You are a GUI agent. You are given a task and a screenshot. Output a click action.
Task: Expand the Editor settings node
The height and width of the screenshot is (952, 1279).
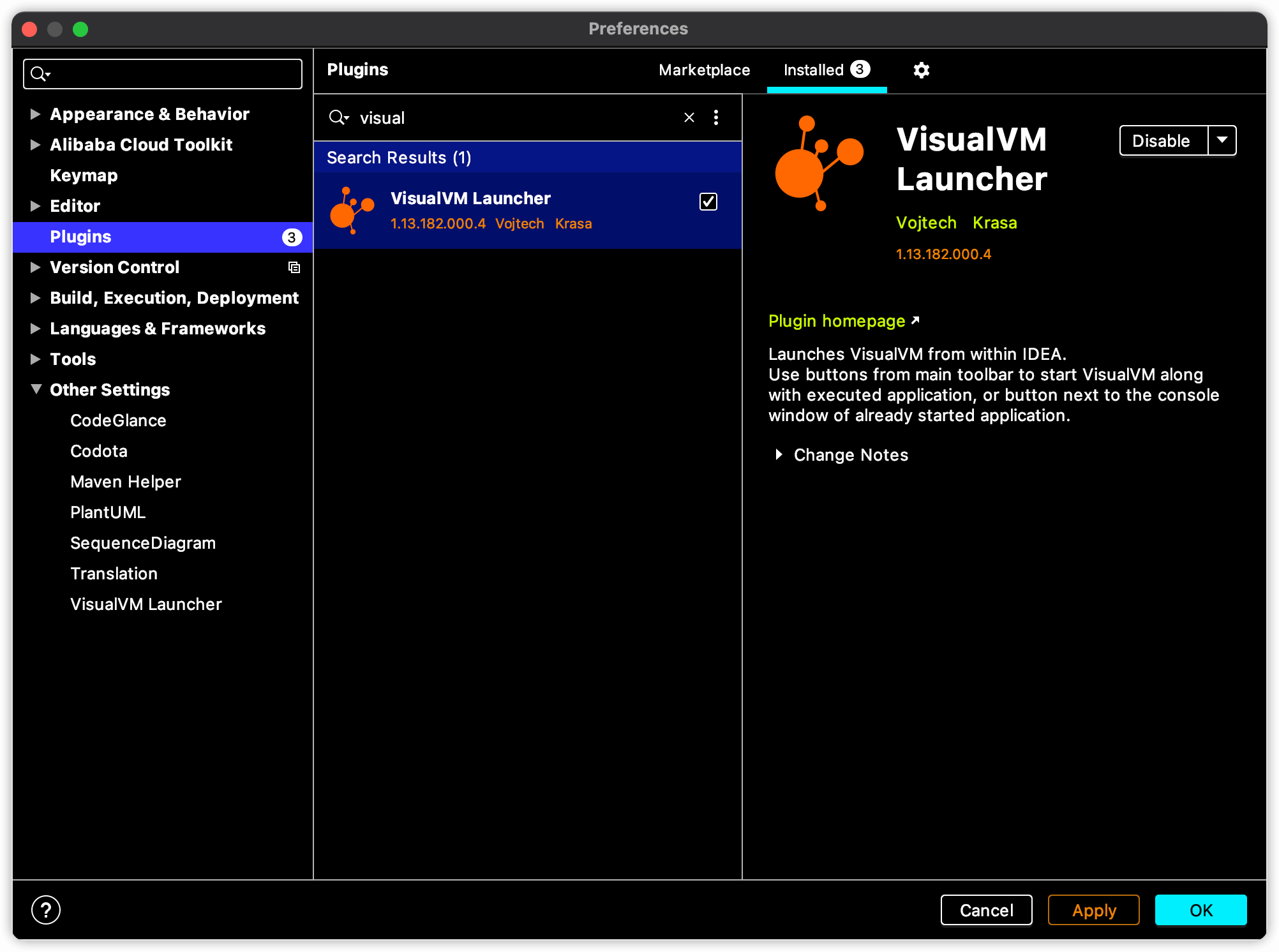tap(36, 206)
